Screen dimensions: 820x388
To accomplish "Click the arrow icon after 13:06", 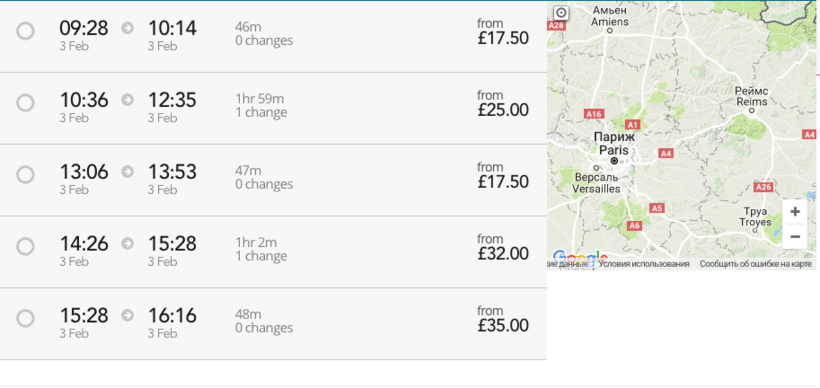I will pos(128,171).
